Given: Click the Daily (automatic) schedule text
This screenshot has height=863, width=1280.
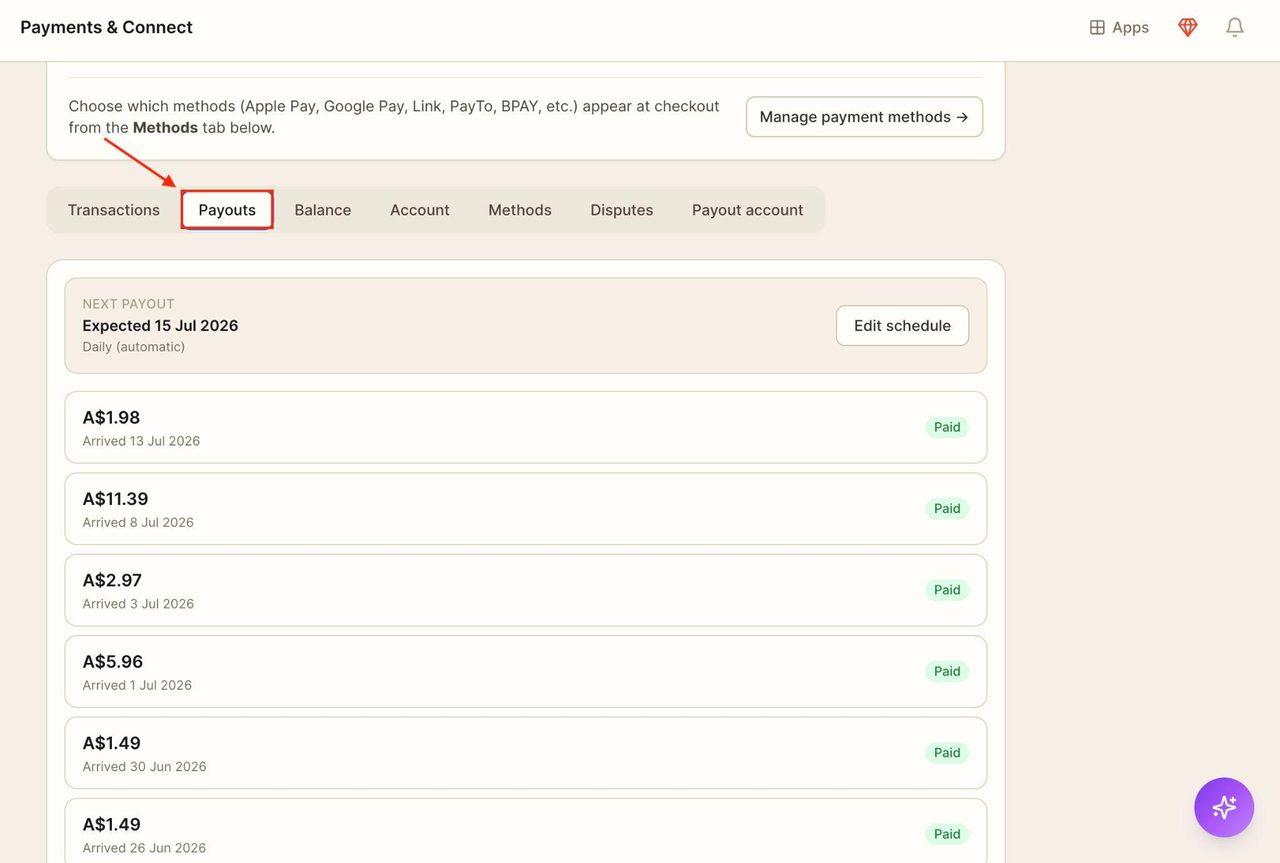Looking at the screenshot, I should [x=134, y=347].
